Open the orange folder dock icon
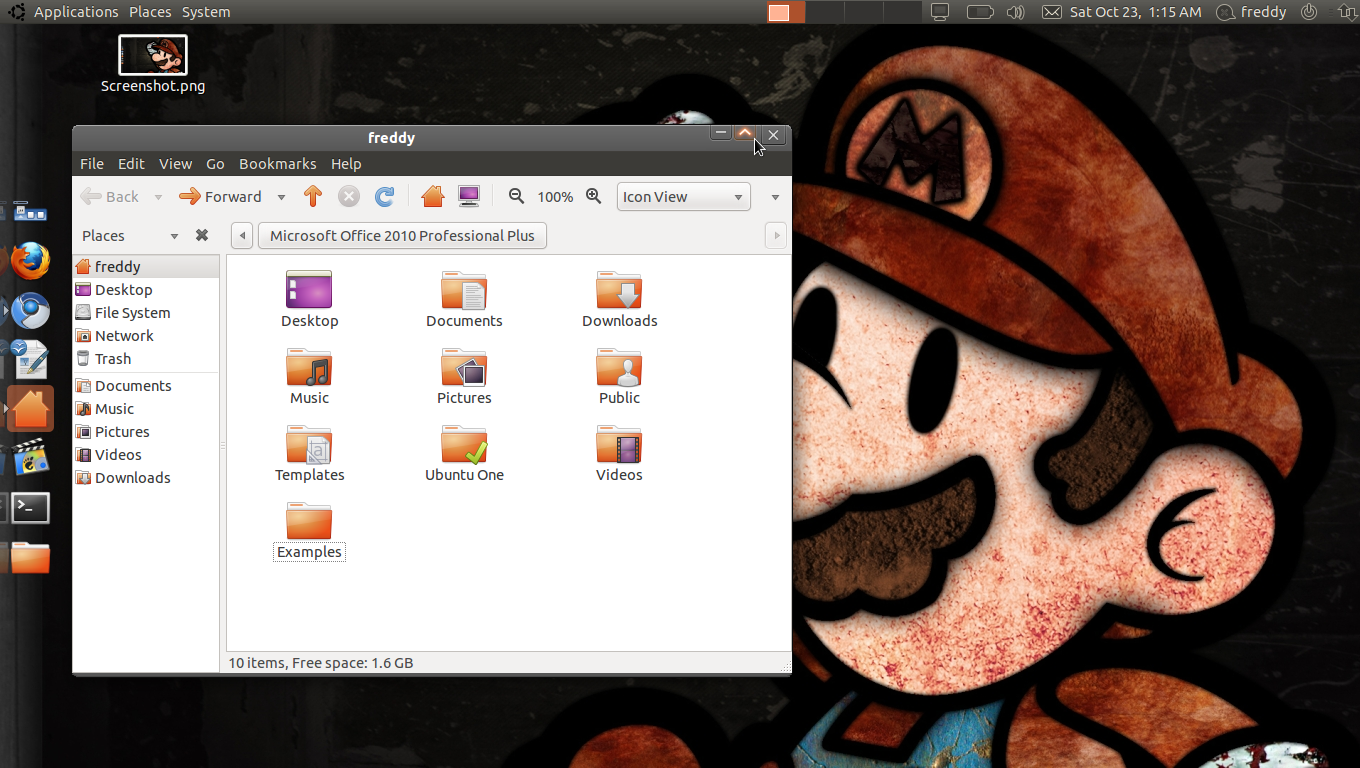Viewport: 1360px width, 768px height. (30, 557)
